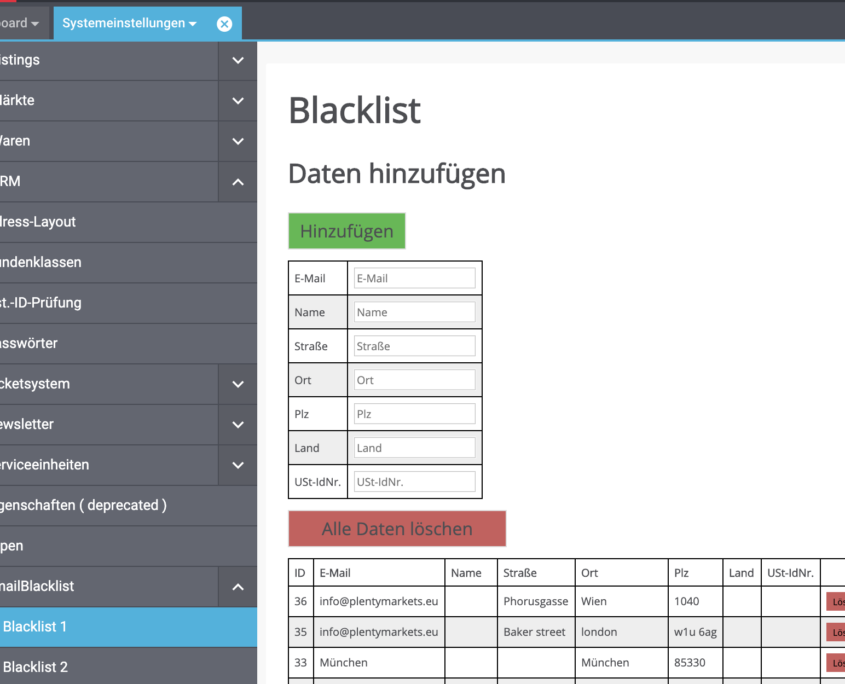The image size is (845, 684).
Task: Expand the Listings menu section
Action: coord(238,60)
